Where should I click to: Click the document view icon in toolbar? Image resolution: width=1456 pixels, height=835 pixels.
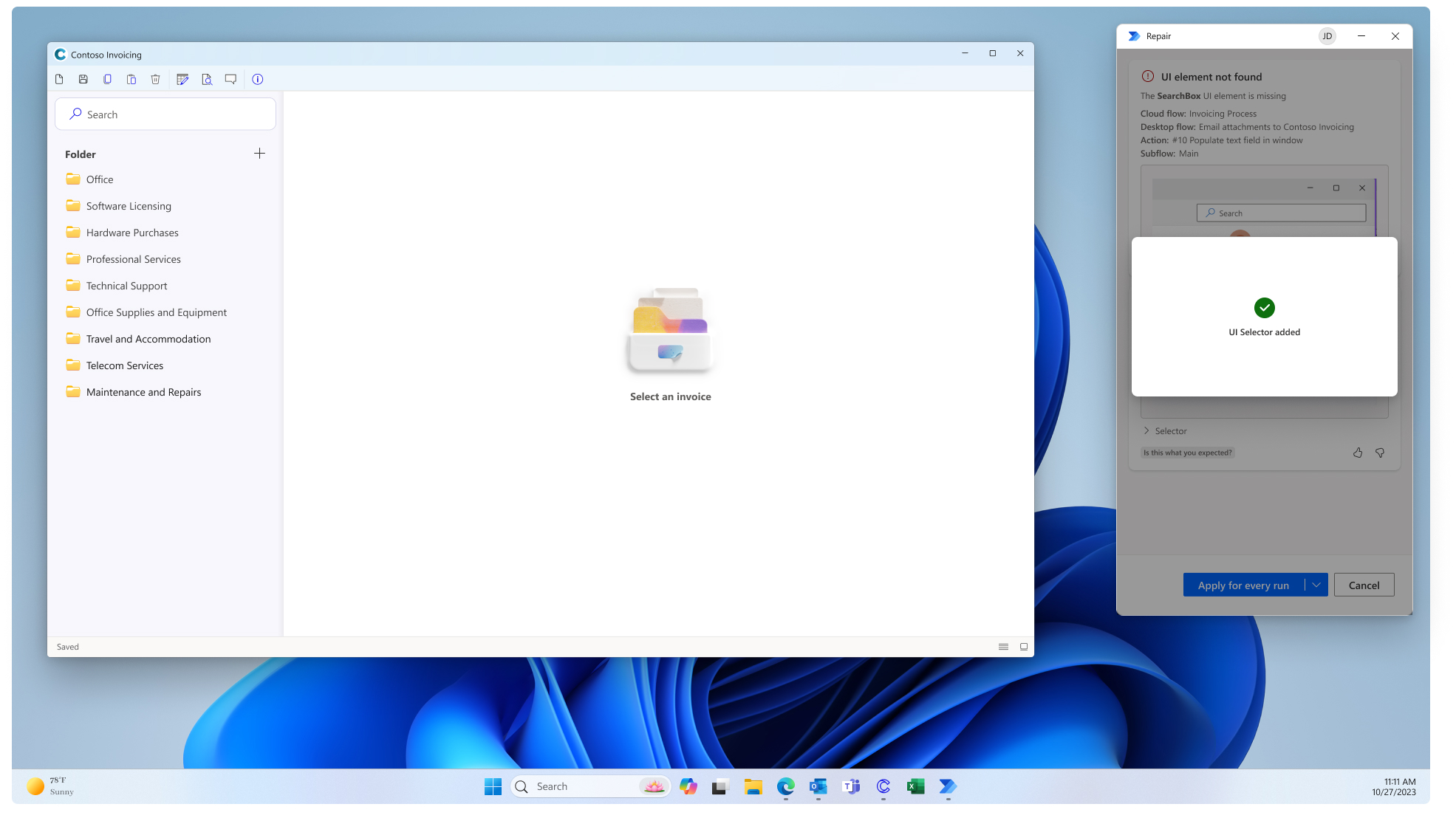207,79
